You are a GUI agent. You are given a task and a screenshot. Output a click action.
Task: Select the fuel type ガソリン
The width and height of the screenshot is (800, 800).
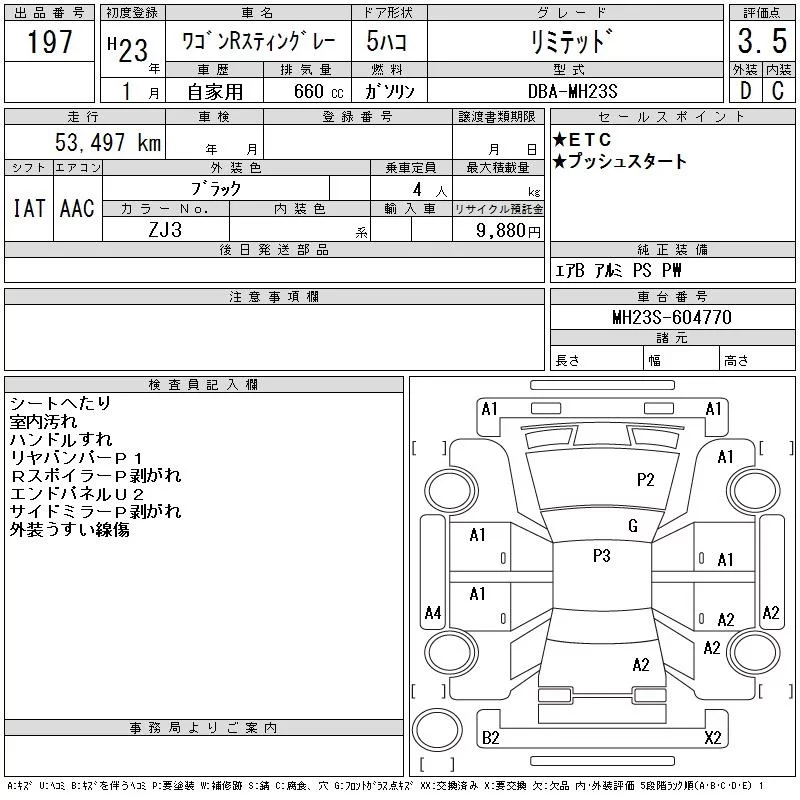pyautogui.click(x=389, y=91)
